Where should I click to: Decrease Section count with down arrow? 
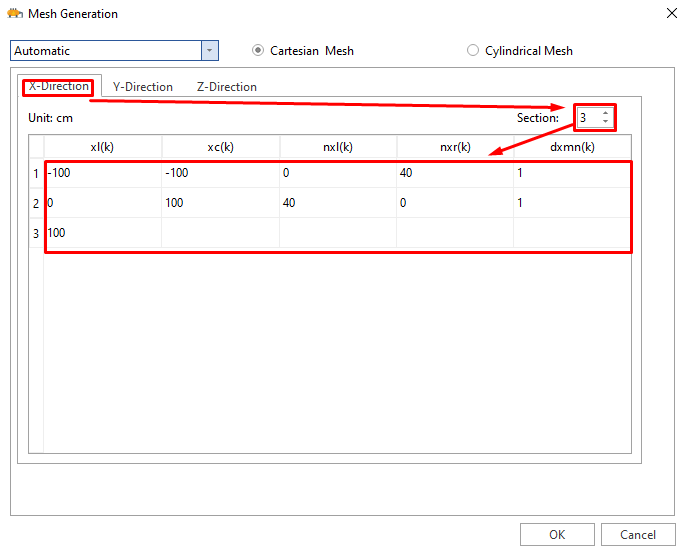pyautogui.click(x=605, y=122)
